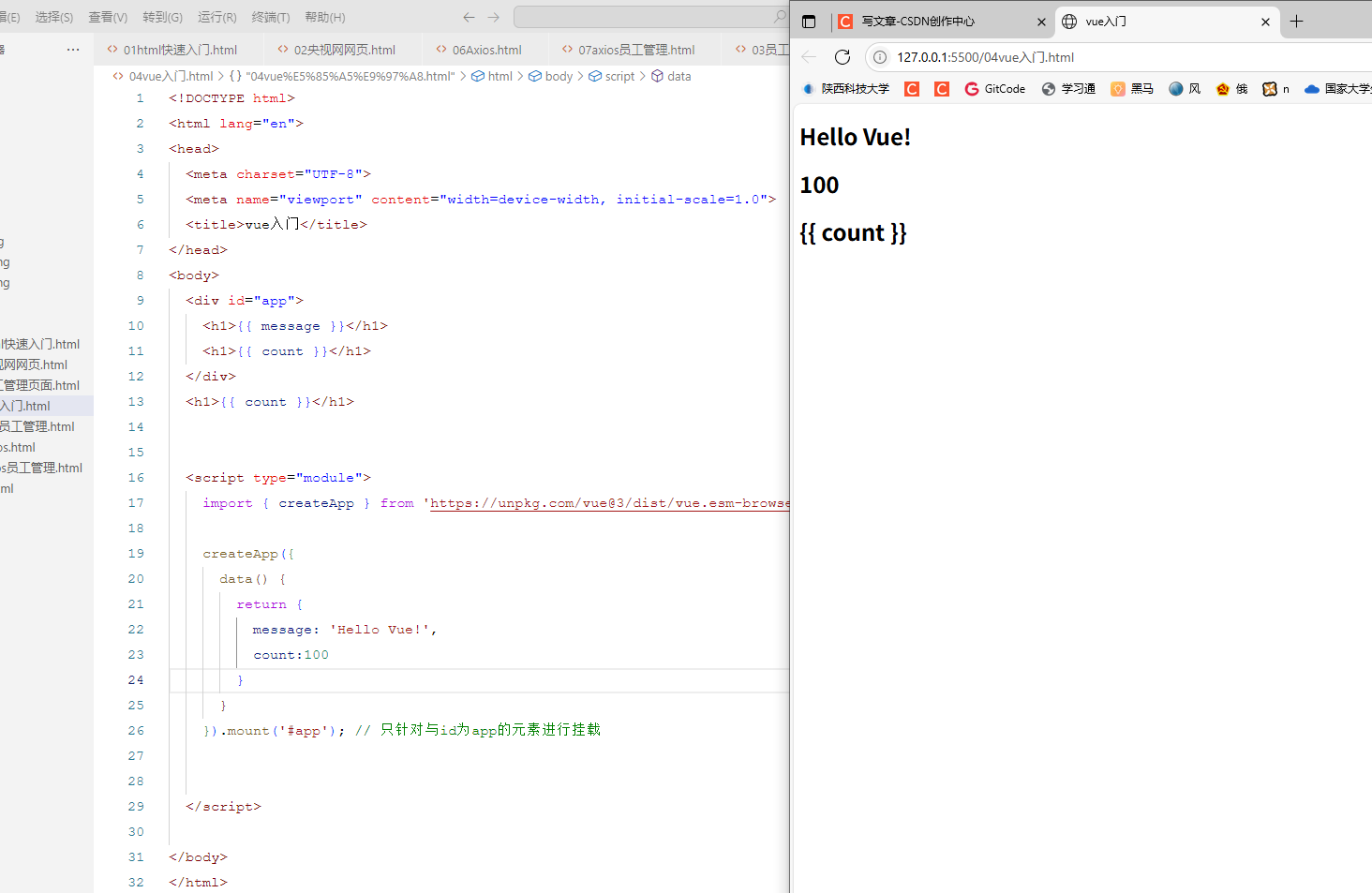This screenshot has width=1372, height=893.
Task: Open the 查看(V) menu
Action: click(108, 17)
